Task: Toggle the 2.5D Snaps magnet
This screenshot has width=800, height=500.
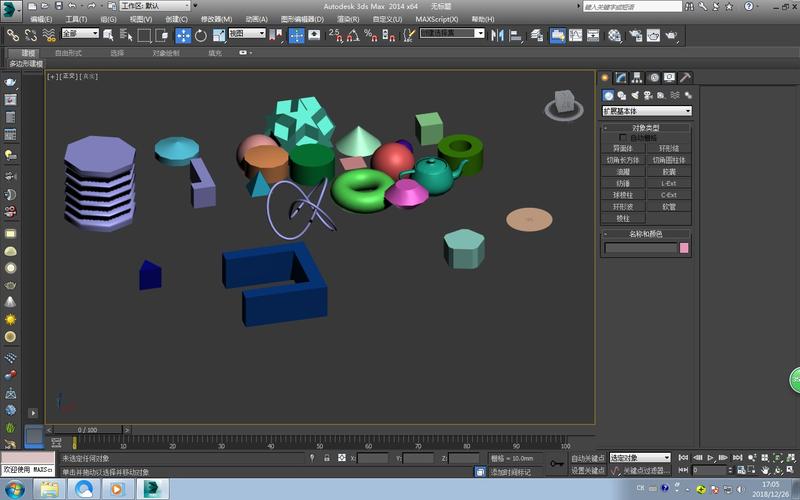Action: [336, 35]
